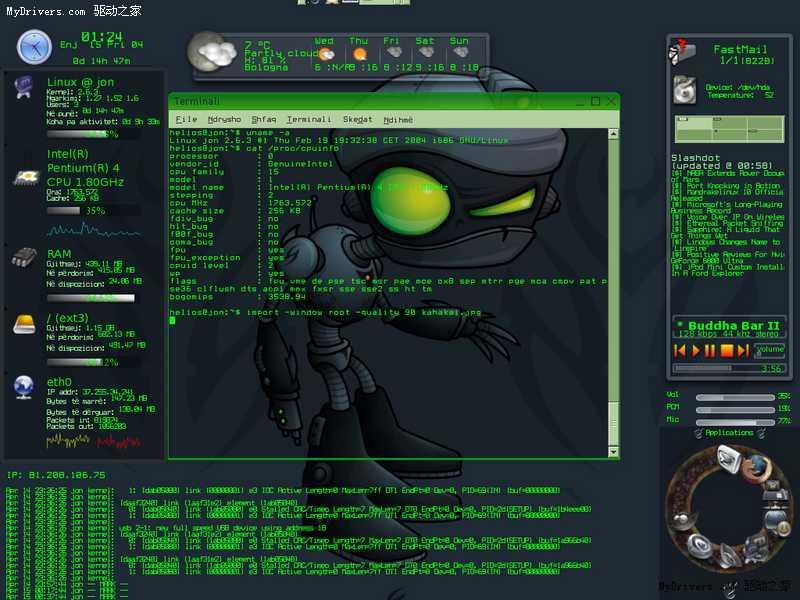Adjust the Vol mixer slider
Viewport: 800px width, 600px height.
[x=735, y=397]
